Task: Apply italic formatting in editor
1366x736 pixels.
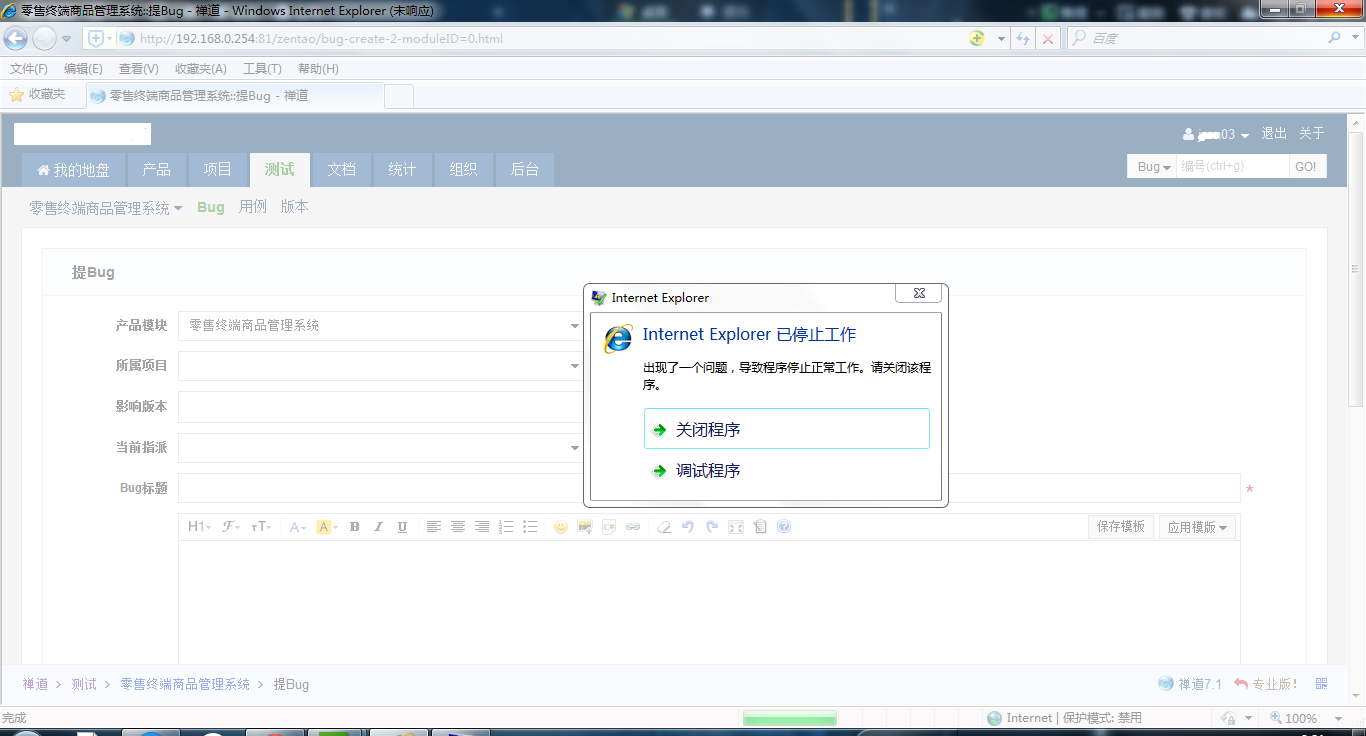Action: click(378, 527)
